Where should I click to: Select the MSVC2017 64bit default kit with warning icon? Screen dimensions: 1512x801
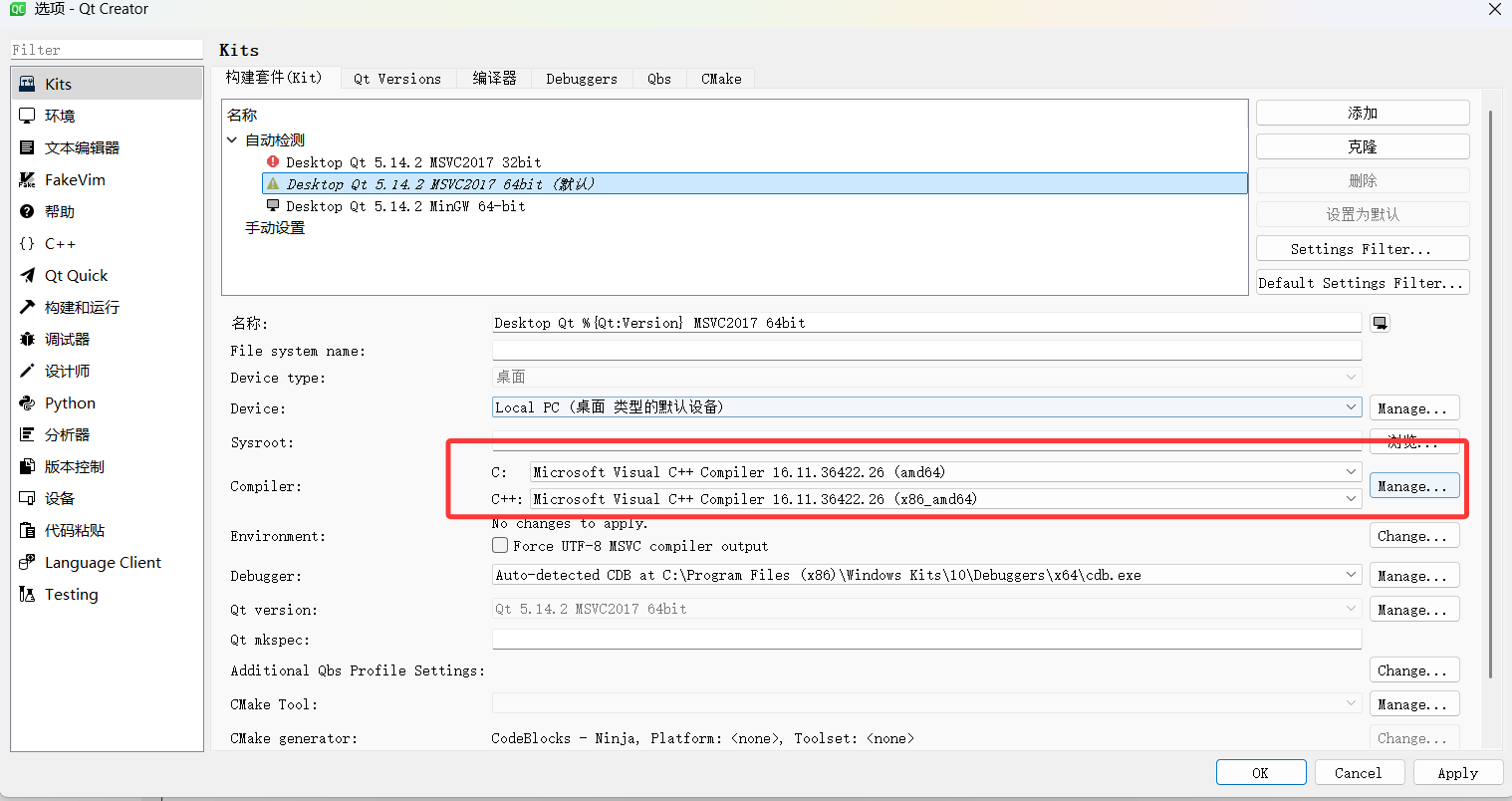click(754, 184)
